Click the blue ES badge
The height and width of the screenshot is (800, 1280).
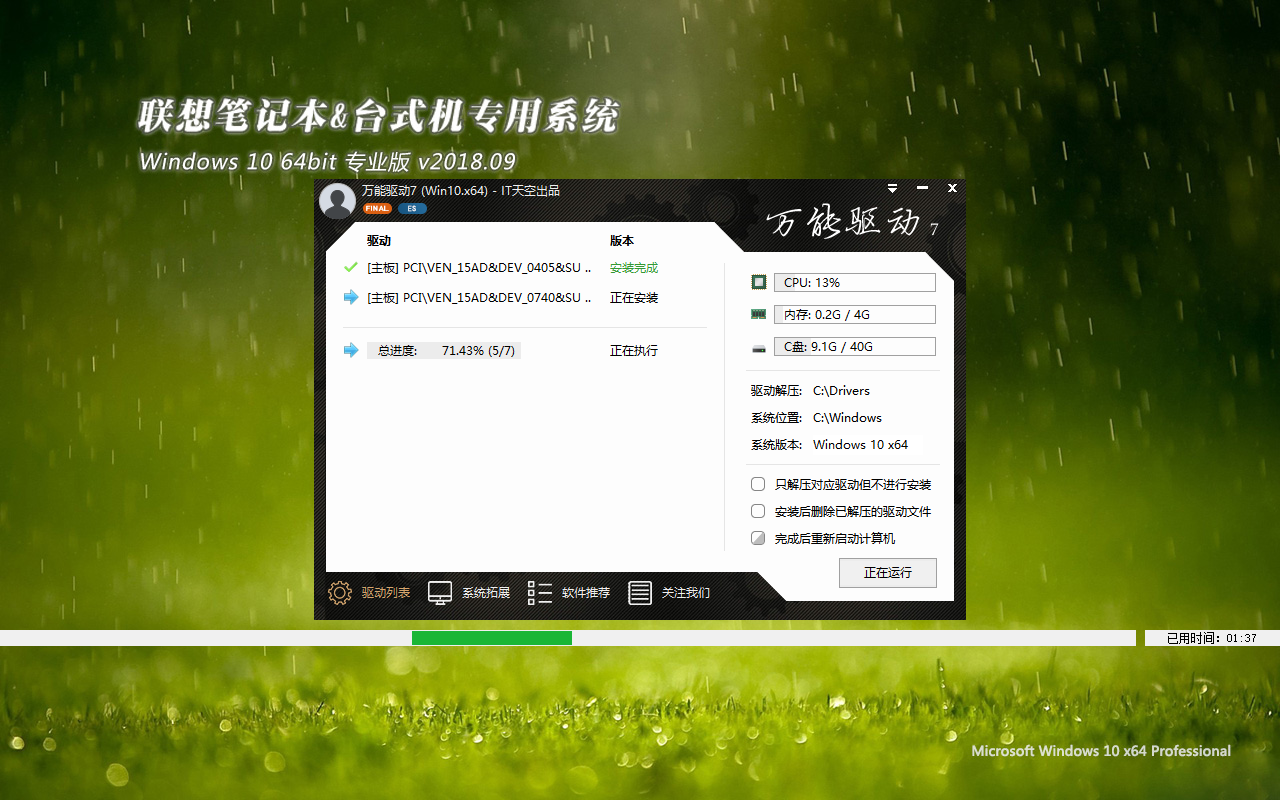point(412,209)
